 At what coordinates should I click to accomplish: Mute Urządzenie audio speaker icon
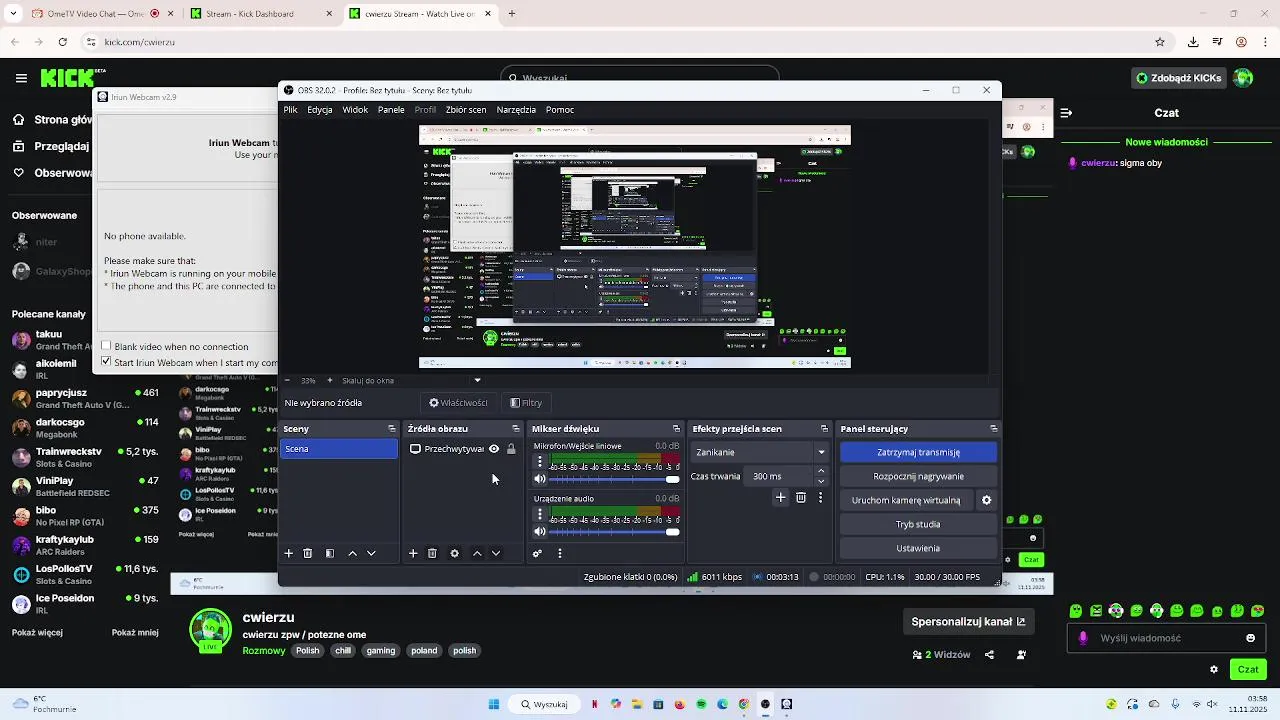coord(540,531)
